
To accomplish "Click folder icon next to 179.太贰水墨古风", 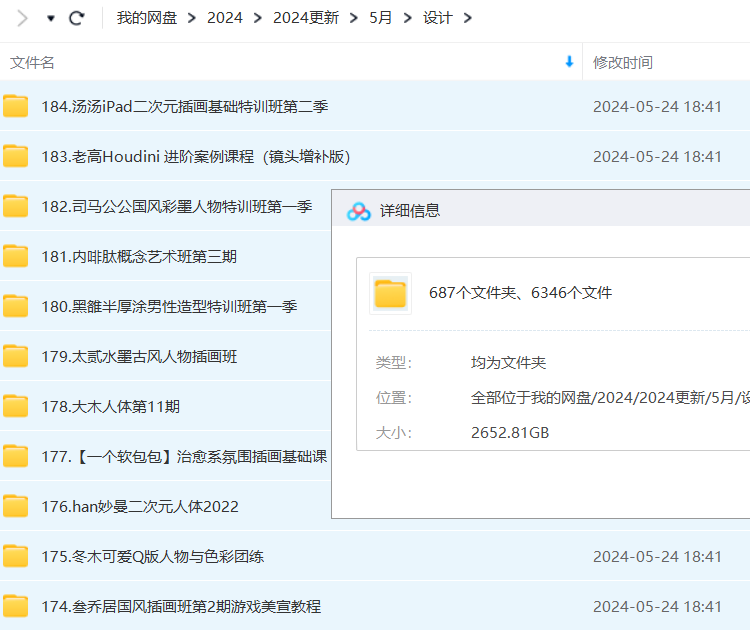I will (16, 356).
